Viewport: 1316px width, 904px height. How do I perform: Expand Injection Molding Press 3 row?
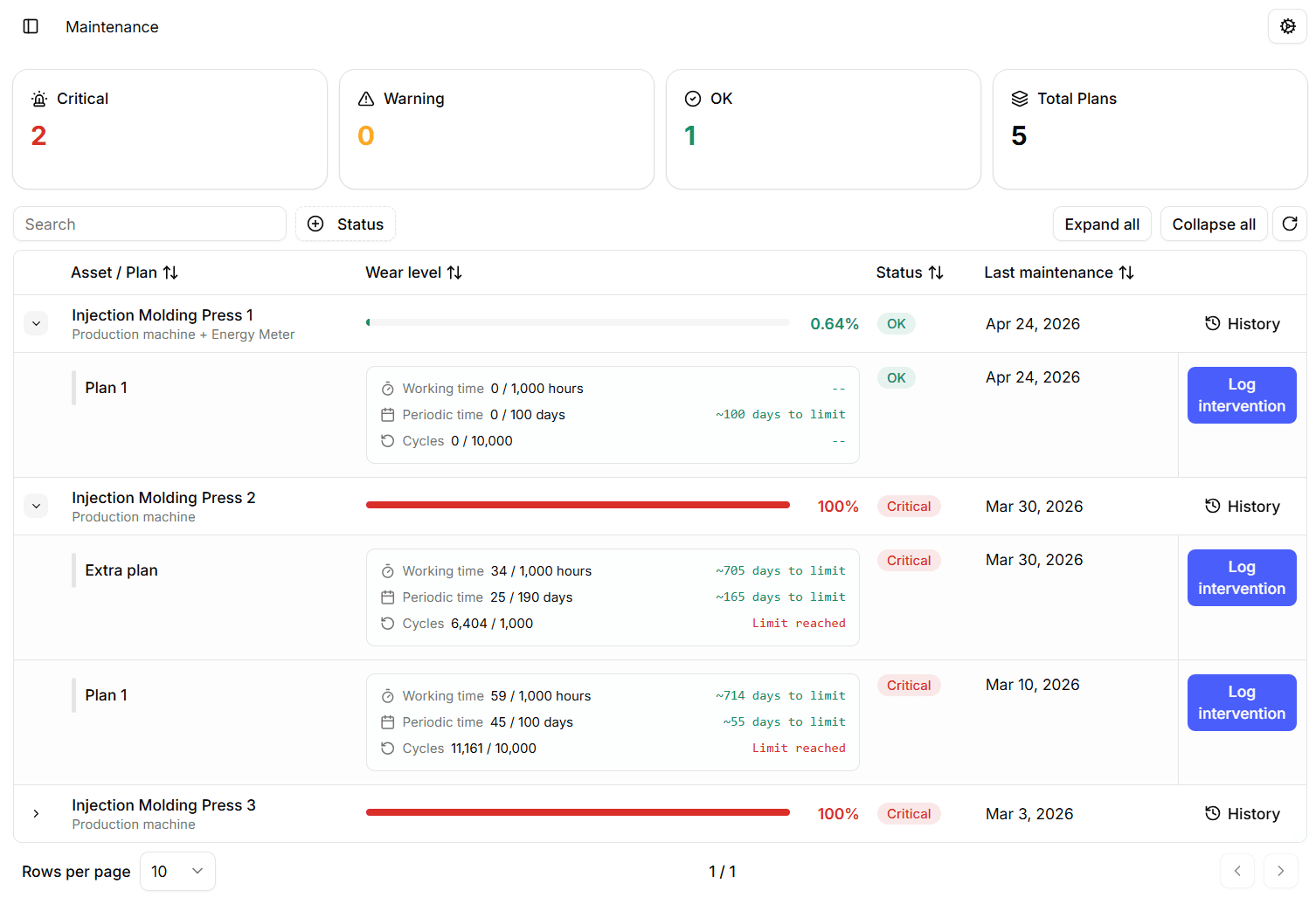36,813
